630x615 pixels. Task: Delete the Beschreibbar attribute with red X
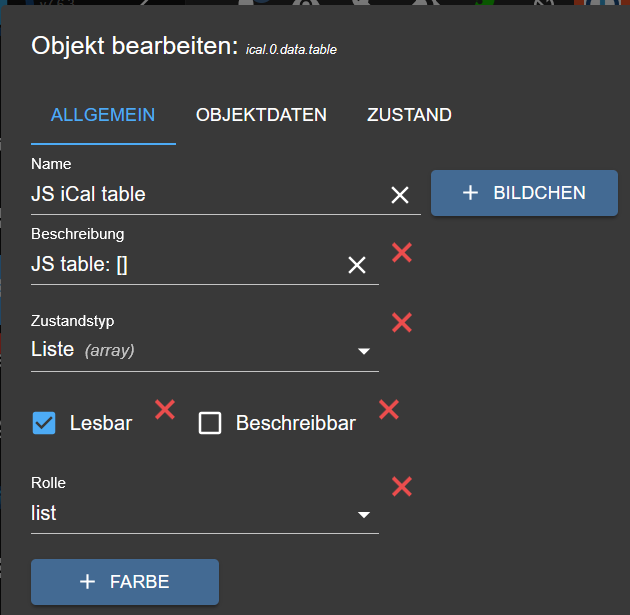click(389, 409)
